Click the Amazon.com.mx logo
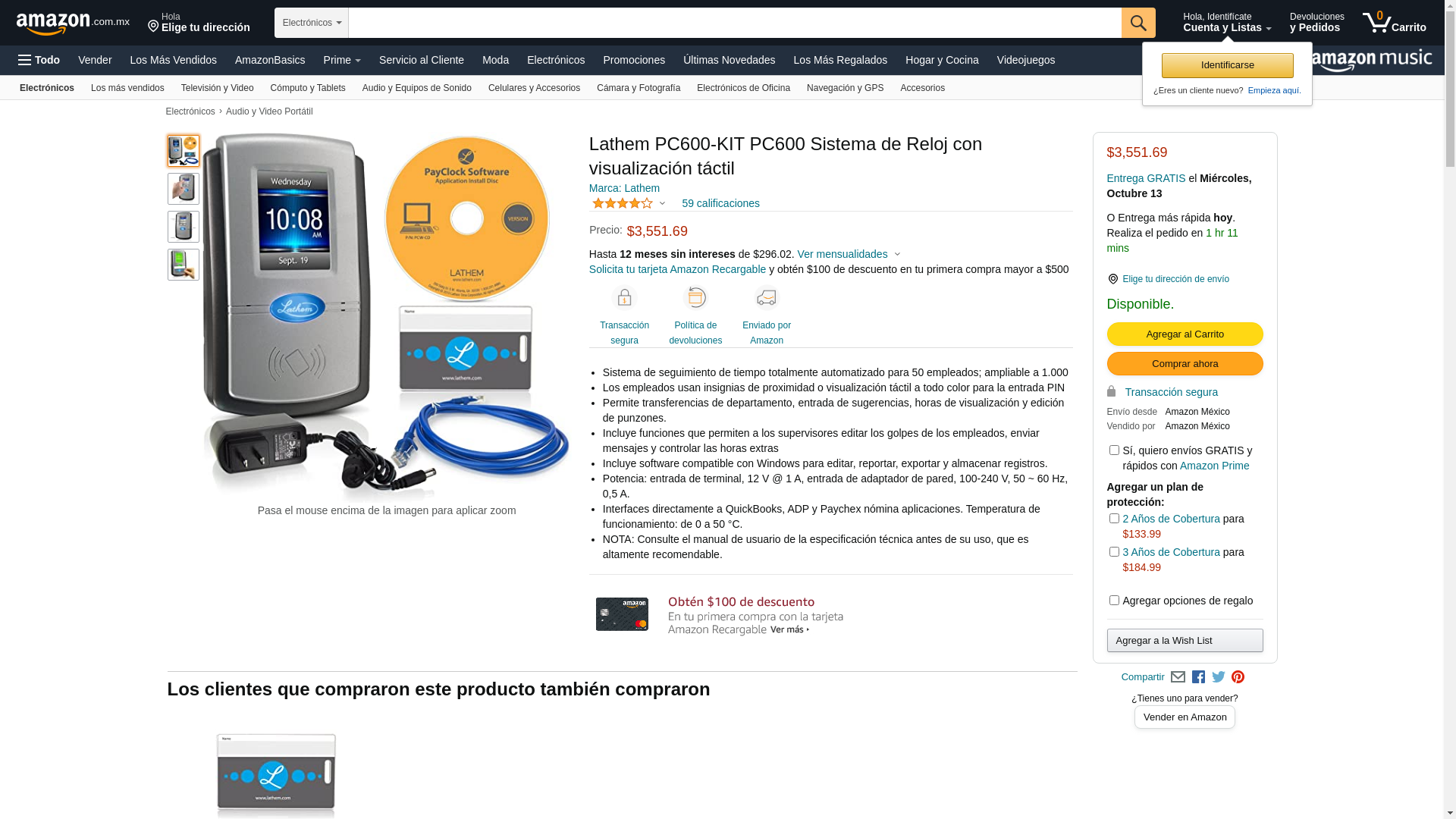Screen dimensions: 1456x819 pos(73,24)
